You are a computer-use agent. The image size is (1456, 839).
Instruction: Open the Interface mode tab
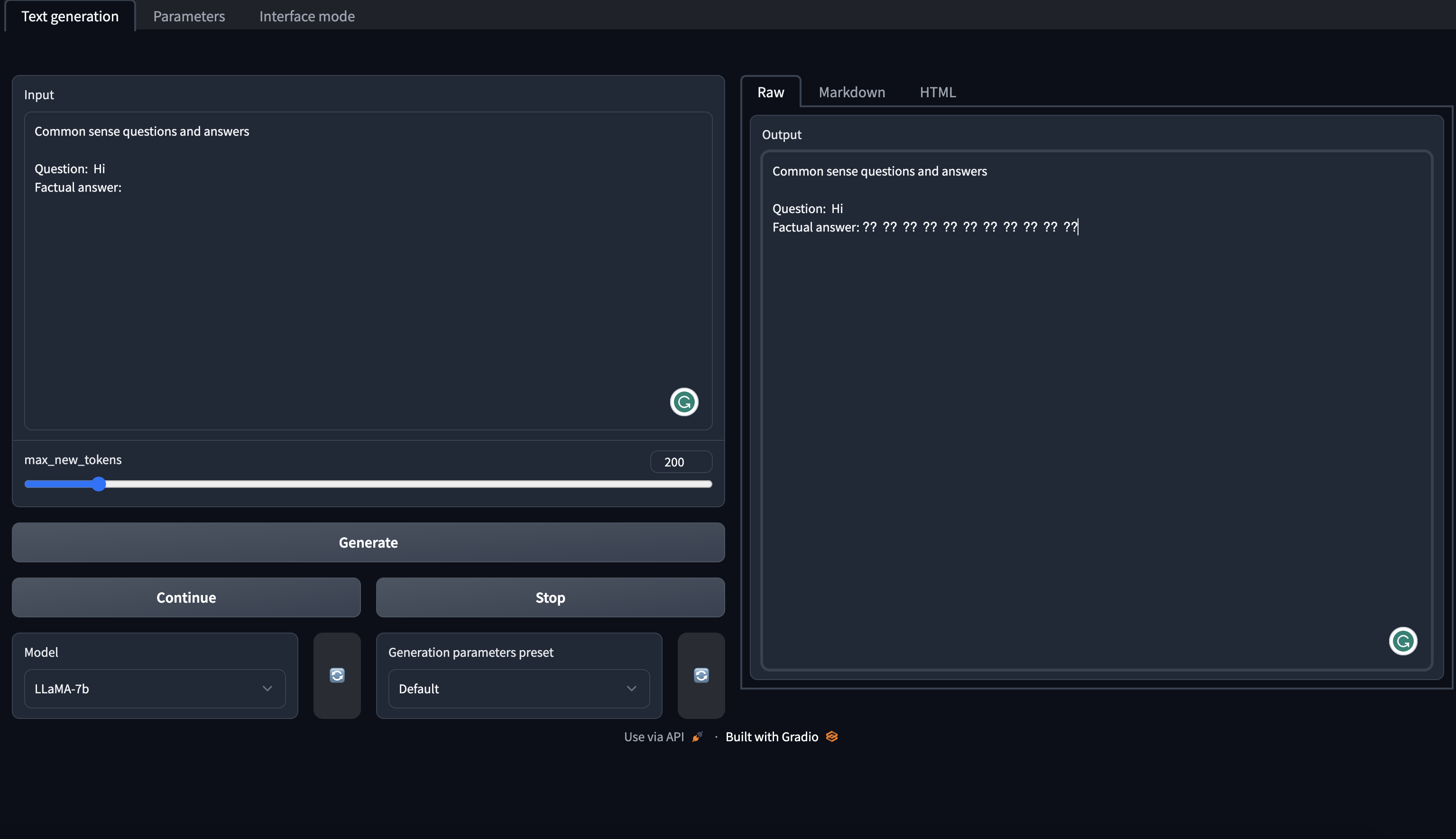tap(307, 16)
